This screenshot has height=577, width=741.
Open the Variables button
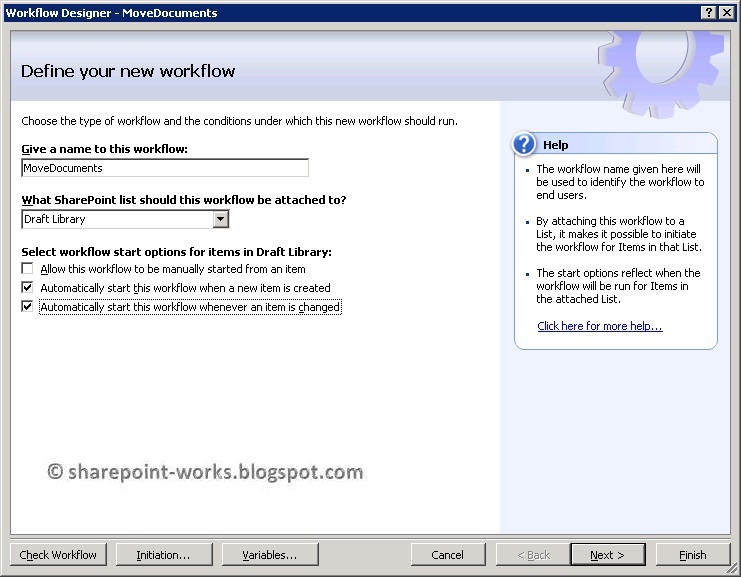pos(270,554)
